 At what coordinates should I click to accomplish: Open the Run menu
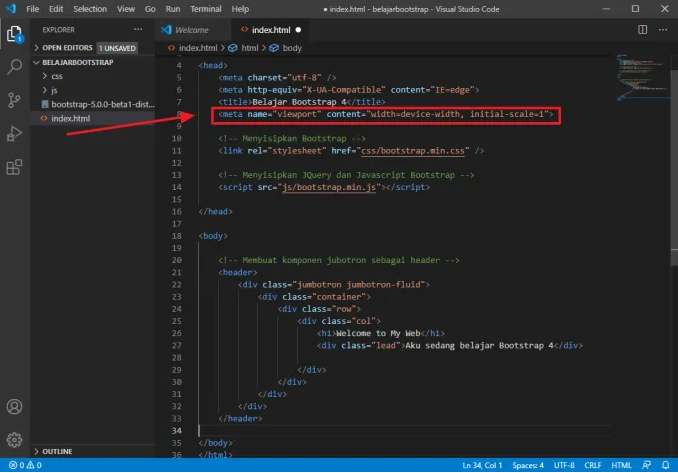click(x=173, y=9)
